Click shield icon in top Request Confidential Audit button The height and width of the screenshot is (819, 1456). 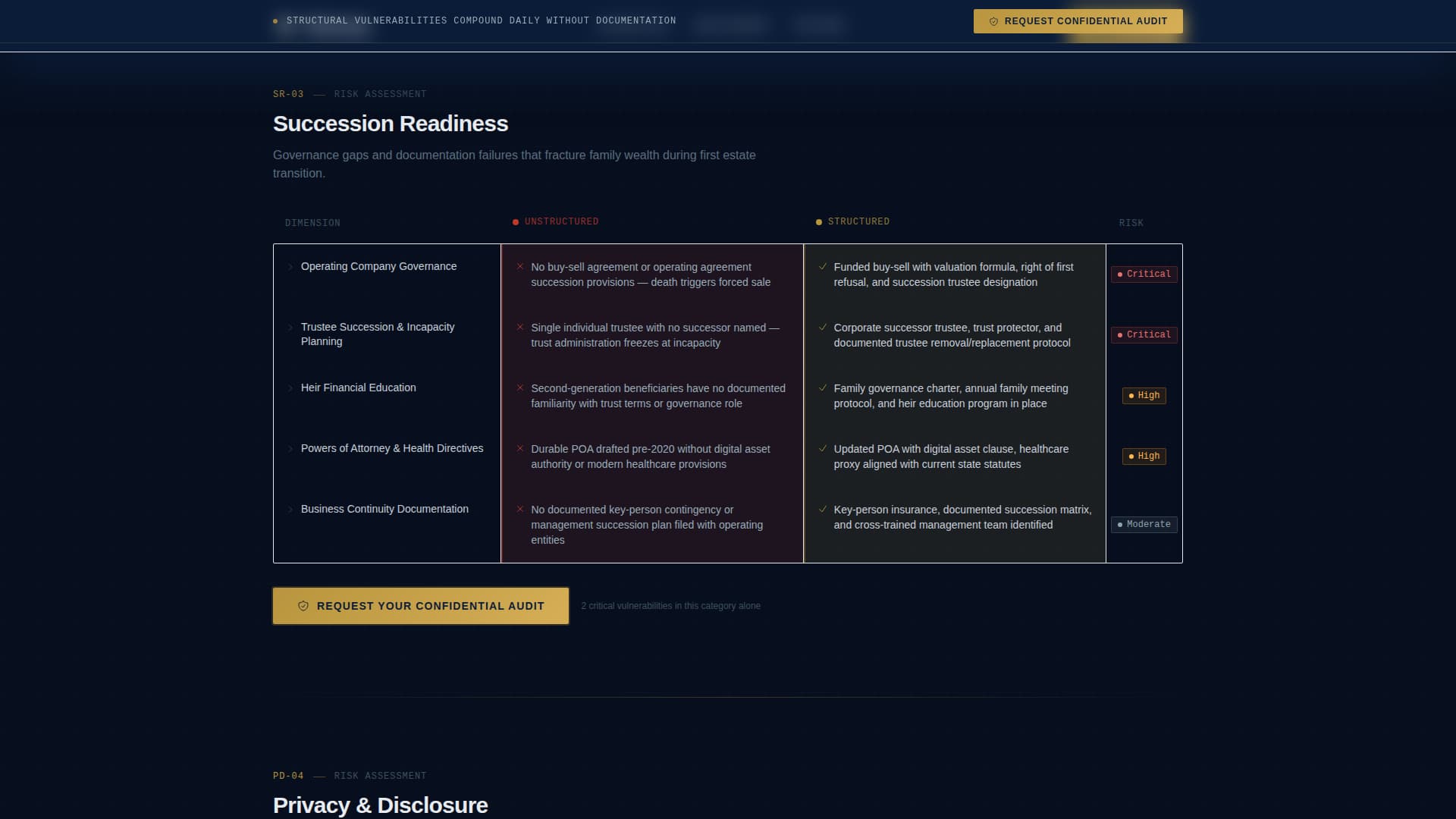(993, 21)
